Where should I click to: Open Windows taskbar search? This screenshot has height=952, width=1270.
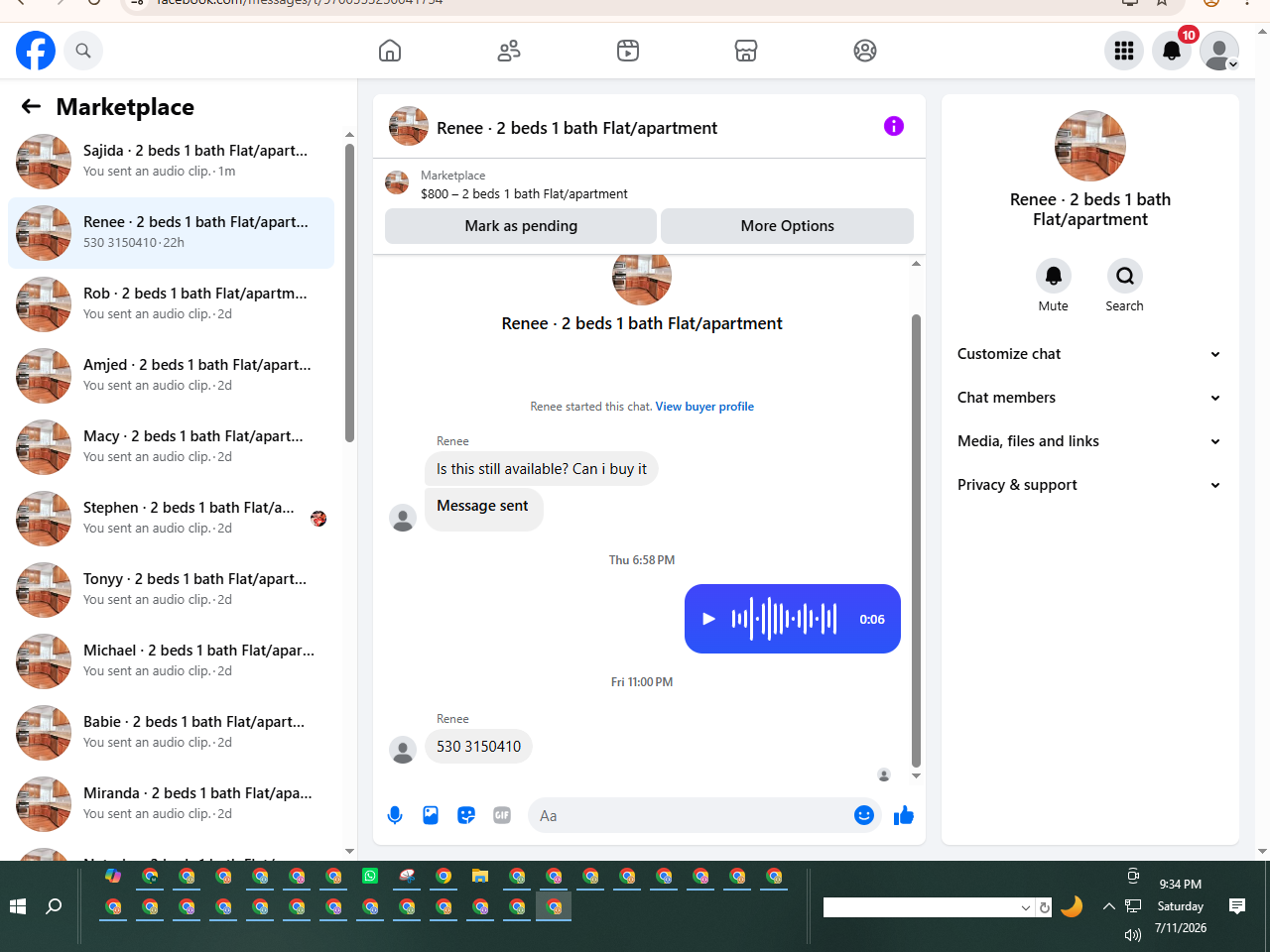pos(55,906)
